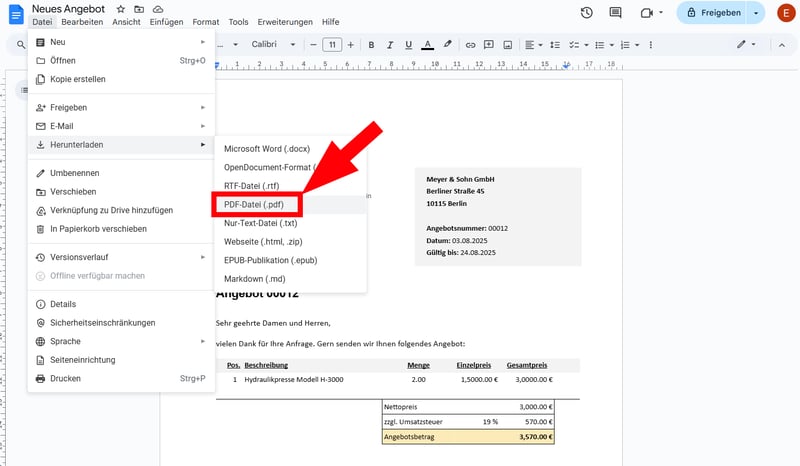Open the comments panel icon
The height and width of the screenshot is (466, 800).
pos(615,13)
